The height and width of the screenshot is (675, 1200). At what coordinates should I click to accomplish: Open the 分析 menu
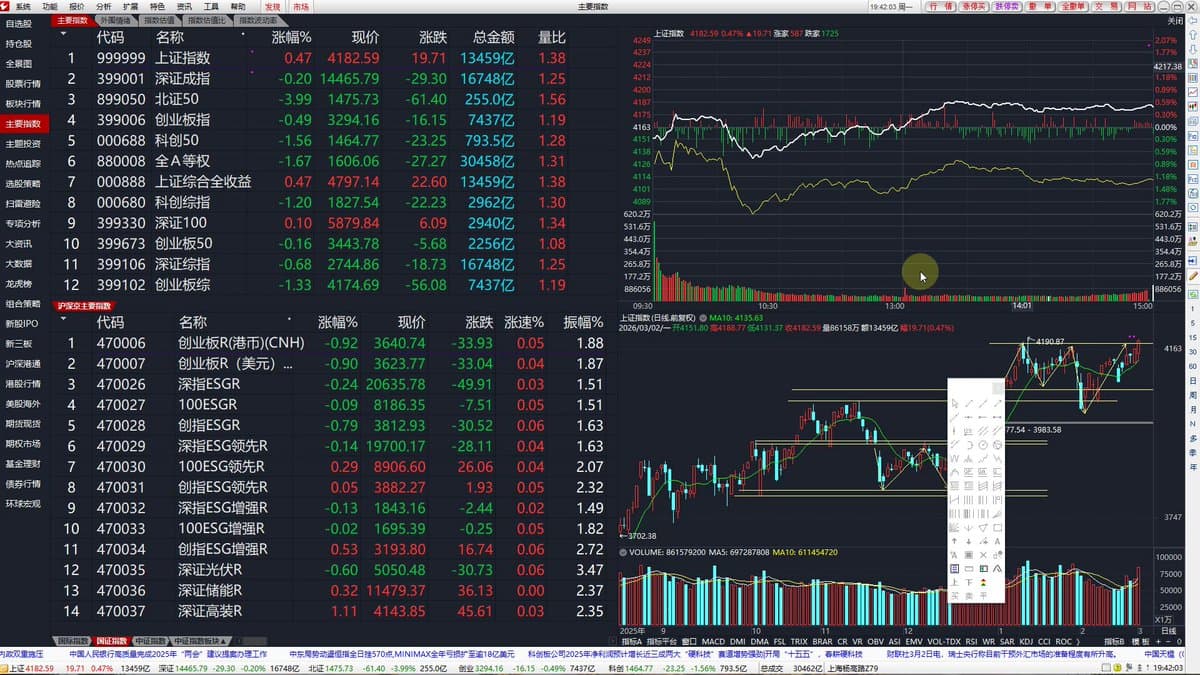click(x=104, y=6)
